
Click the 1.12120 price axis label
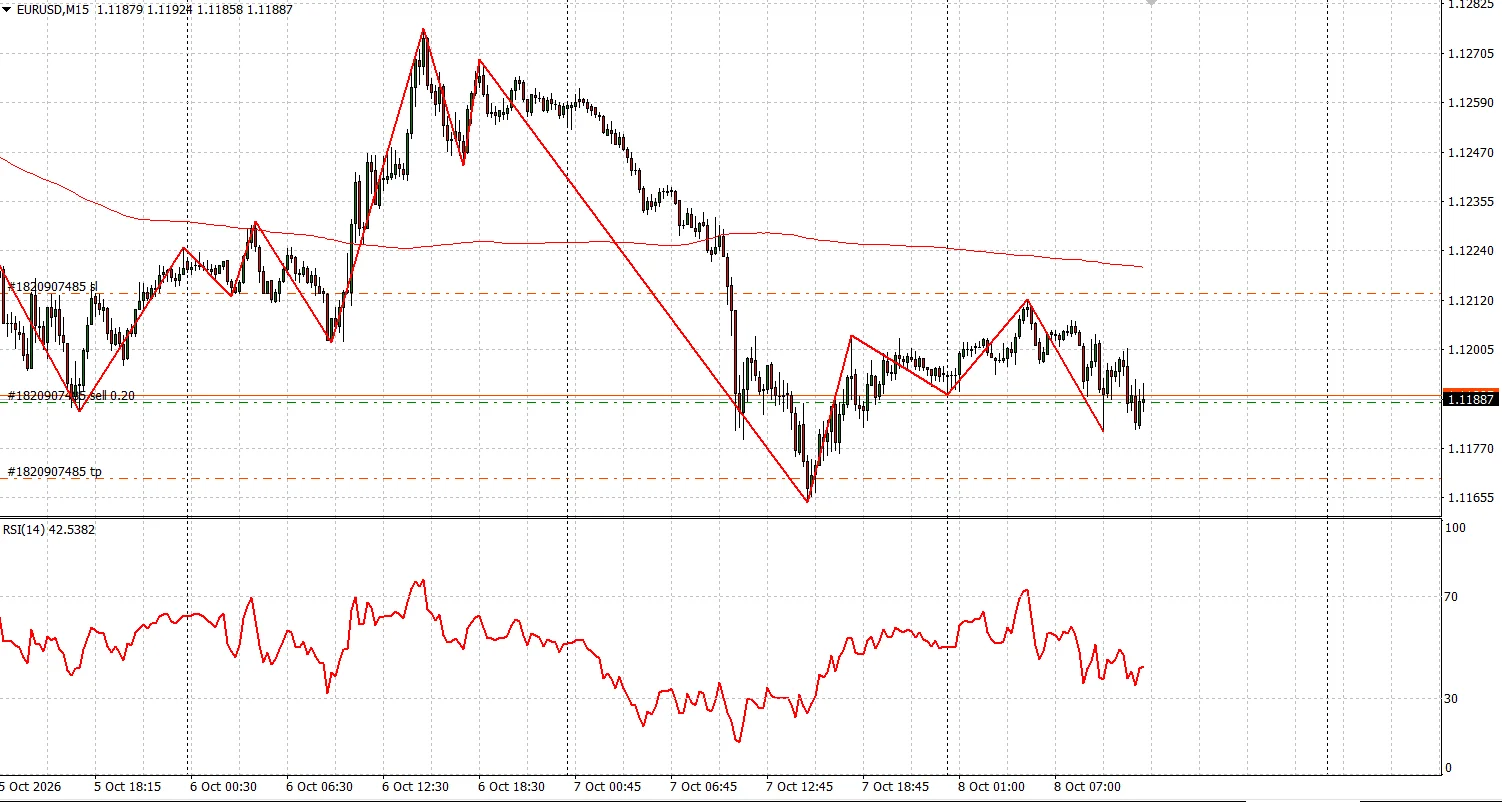point(1470,300)
